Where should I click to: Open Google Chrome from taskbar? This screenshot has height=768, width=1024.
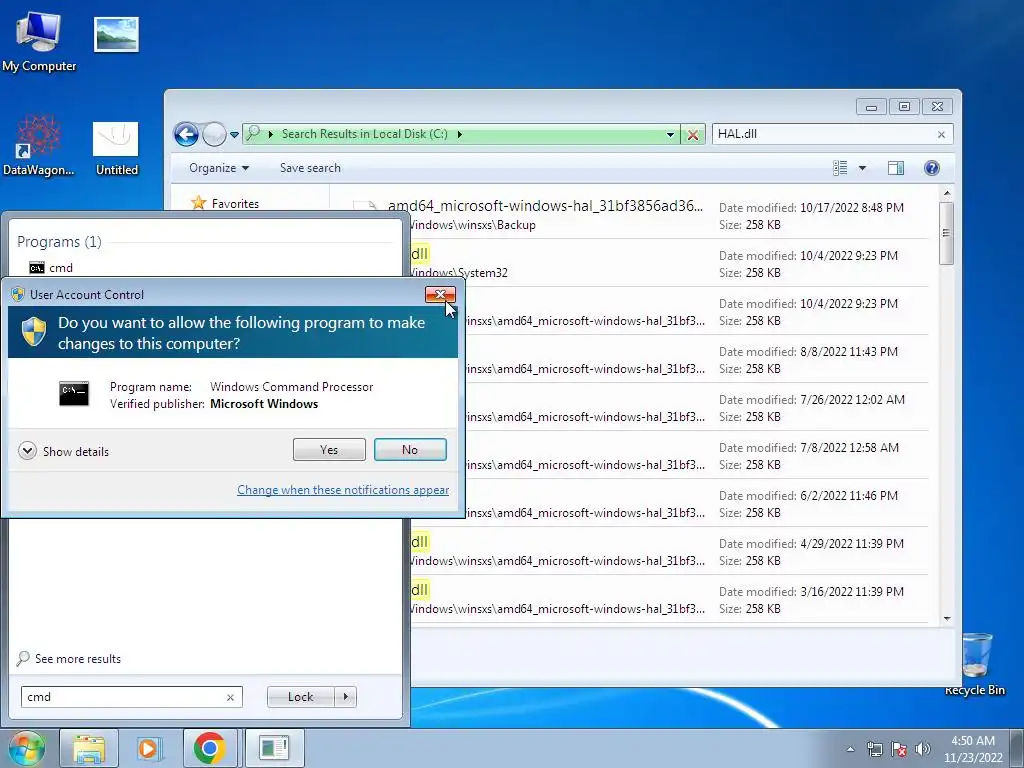[209, 748]
